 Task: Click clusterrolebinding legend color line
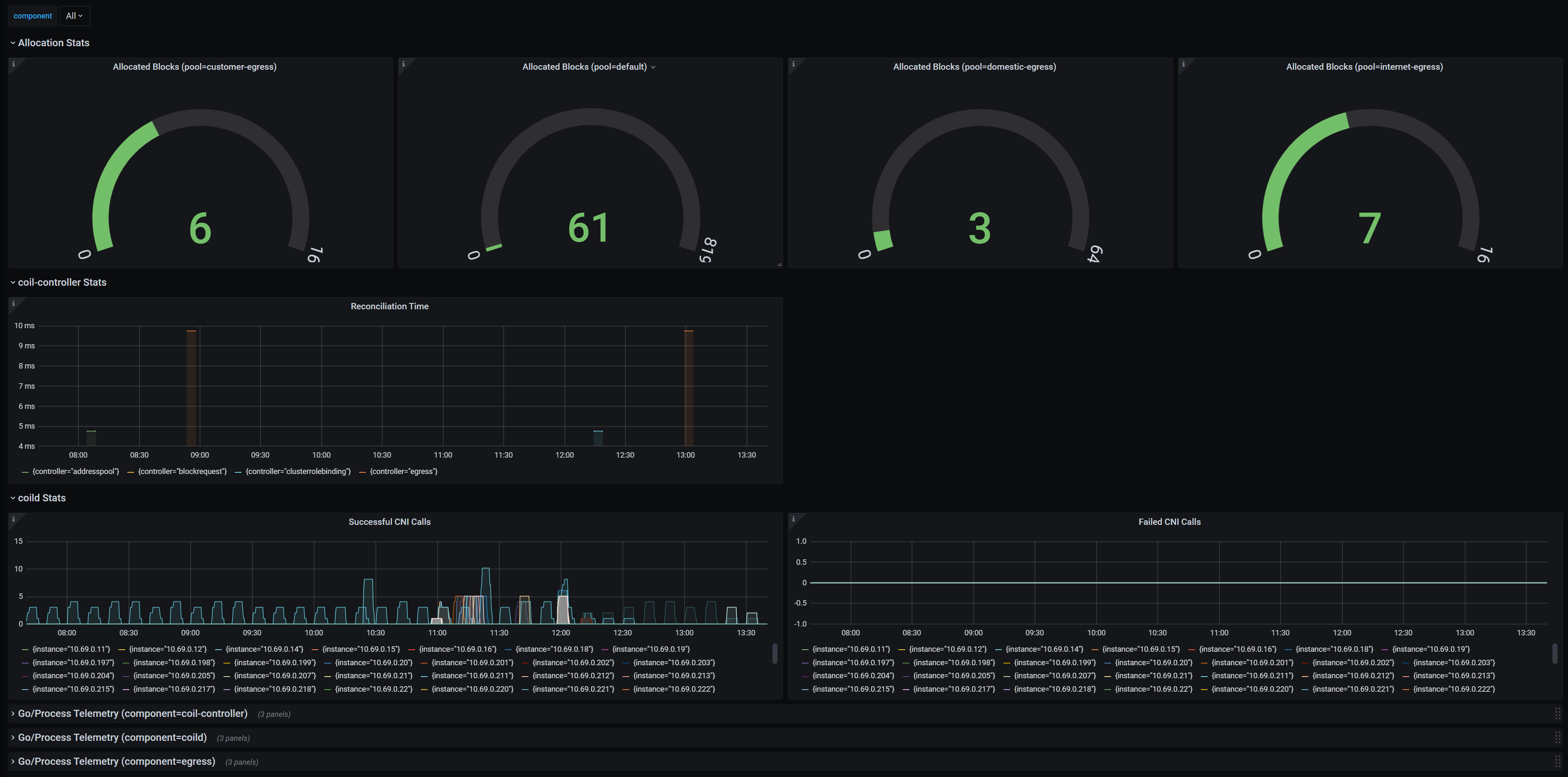coord(239,472)
